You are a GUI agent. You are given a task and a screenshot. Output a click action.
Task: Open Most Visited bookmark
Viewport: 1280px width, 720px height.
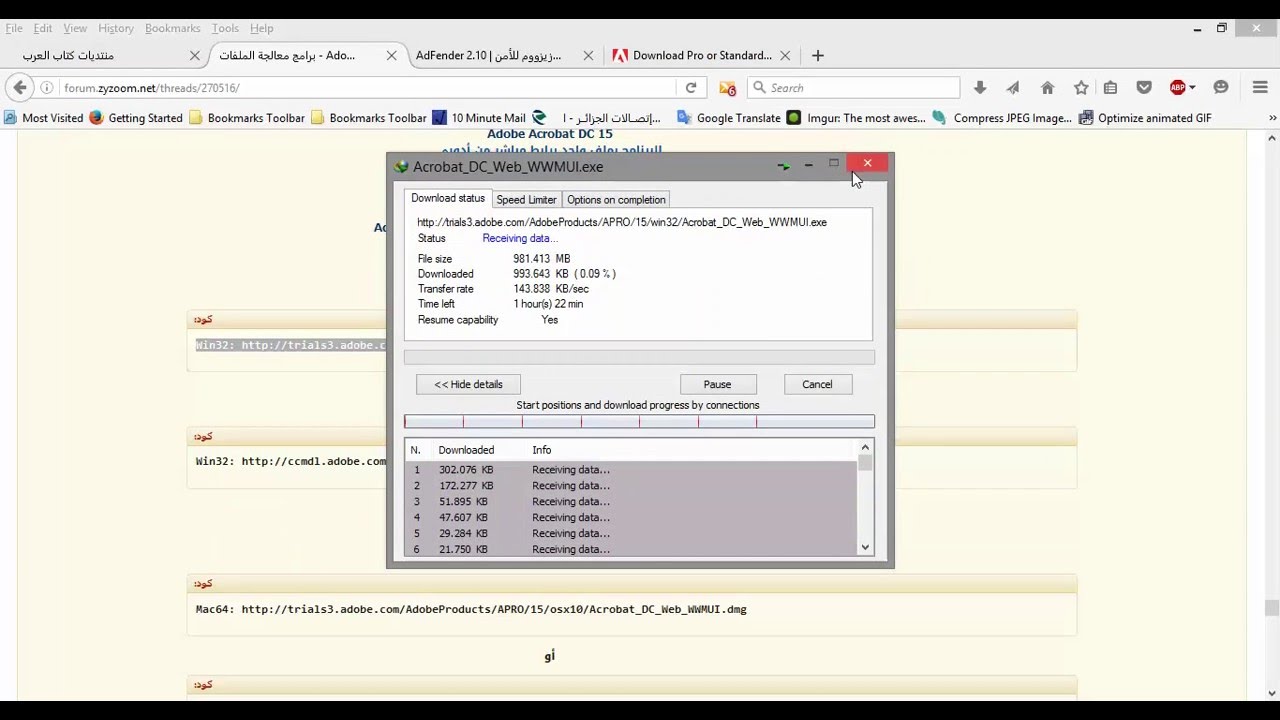tap(44, 118)
